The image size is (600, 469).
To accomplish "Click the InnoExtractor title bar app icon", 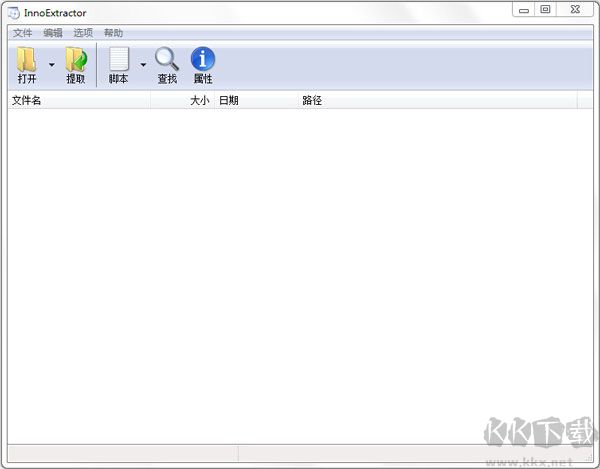I will (x=13, y=13).
